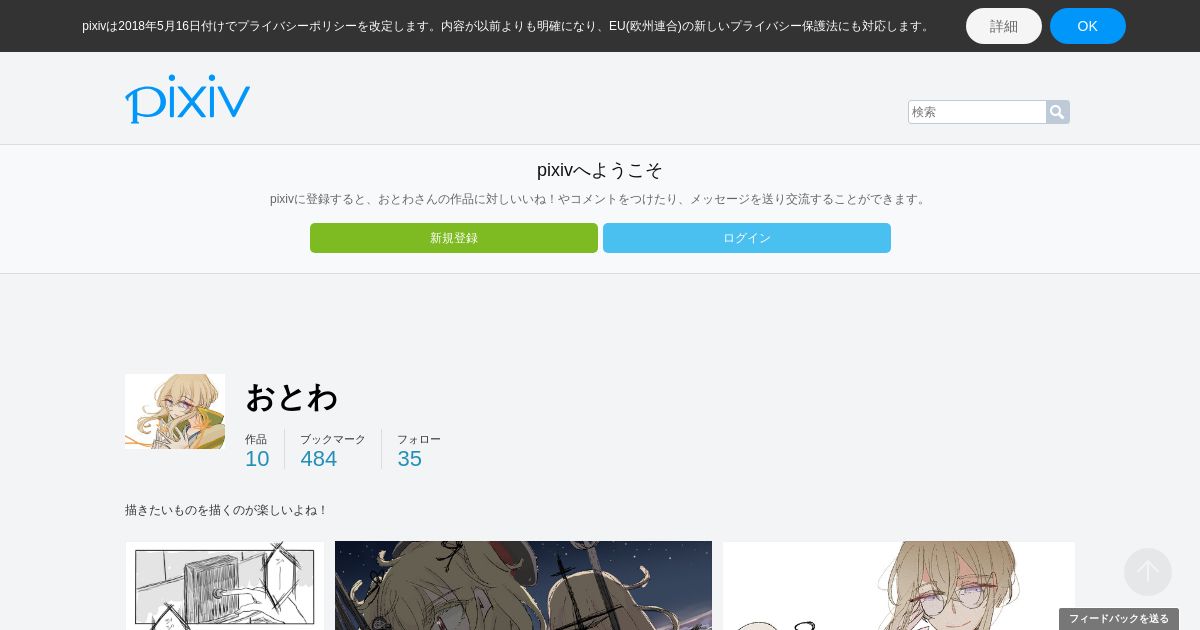This screenshot has height=630, width=1200.
Task: Click the 詳細 button in privacy banner
Action: point(1004,26)
